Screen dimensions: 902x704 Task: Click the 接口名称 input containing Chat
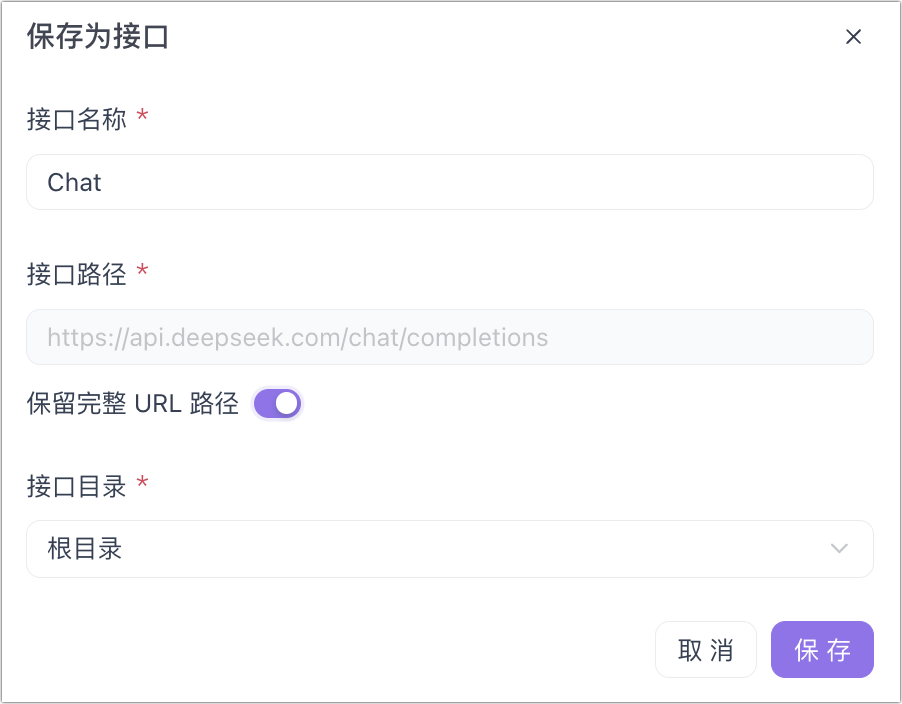(450, 182)
